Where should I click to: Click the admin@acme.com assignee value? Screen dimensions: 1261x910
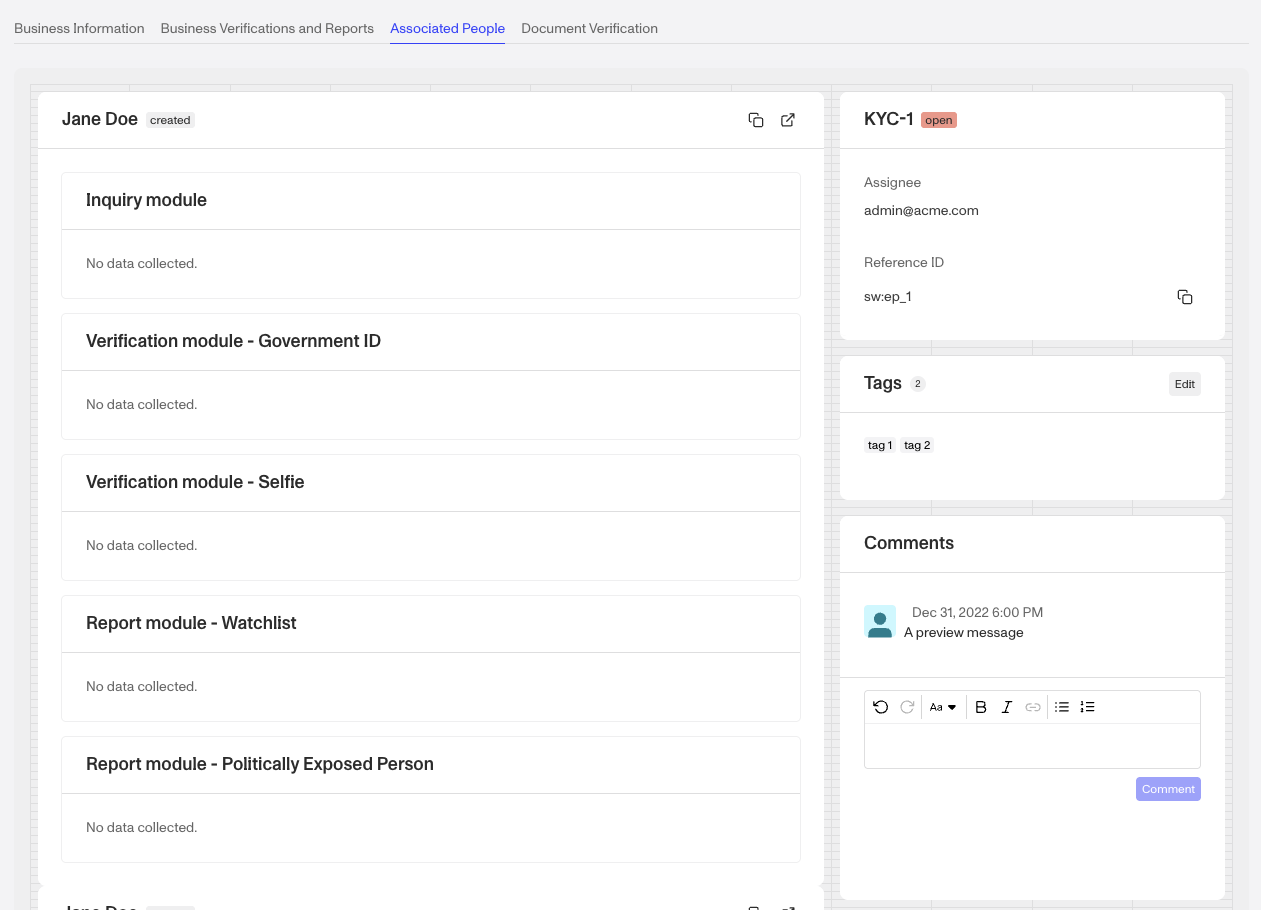921,211
